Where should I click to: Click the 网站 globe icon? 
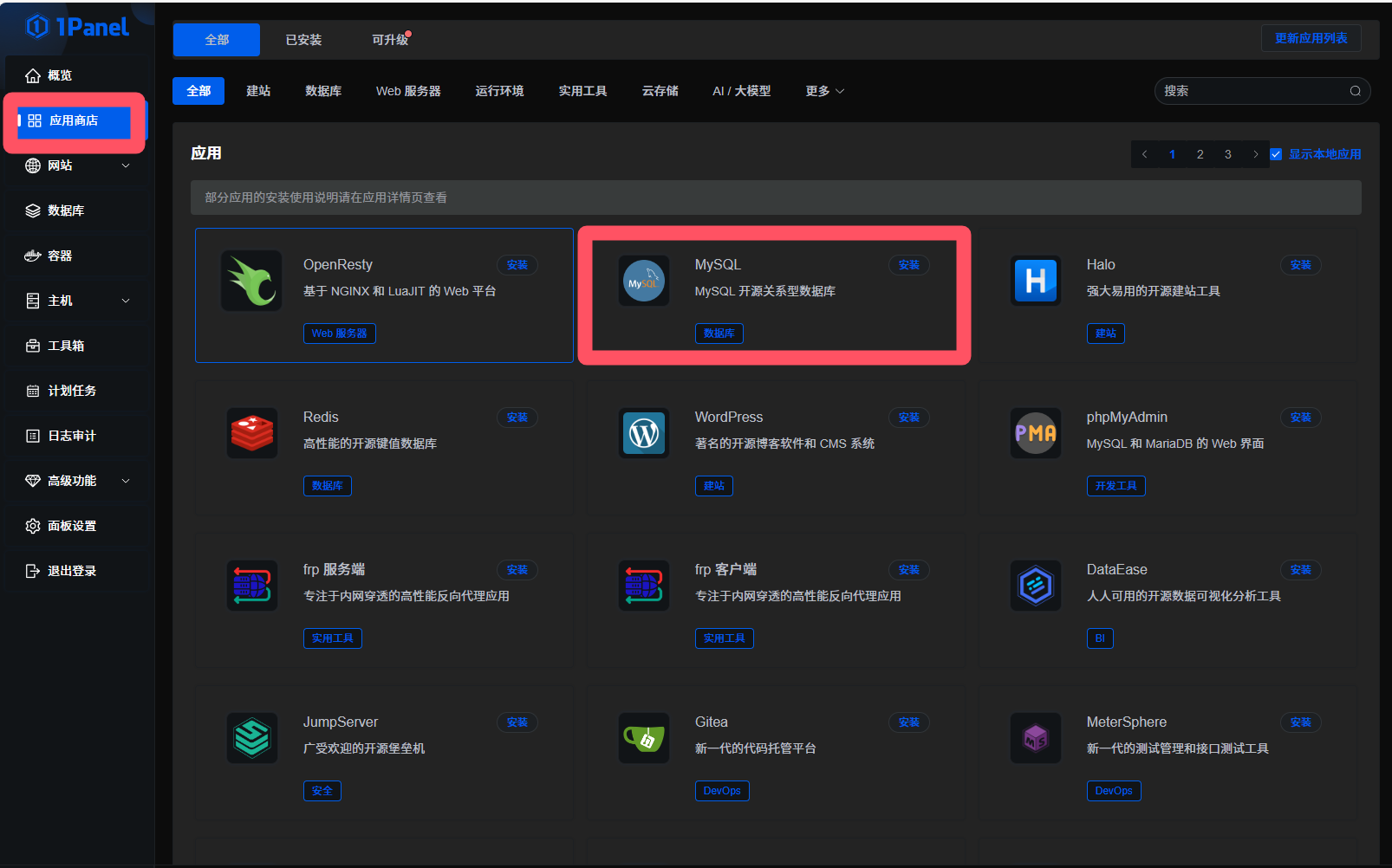tap(33, 165)
